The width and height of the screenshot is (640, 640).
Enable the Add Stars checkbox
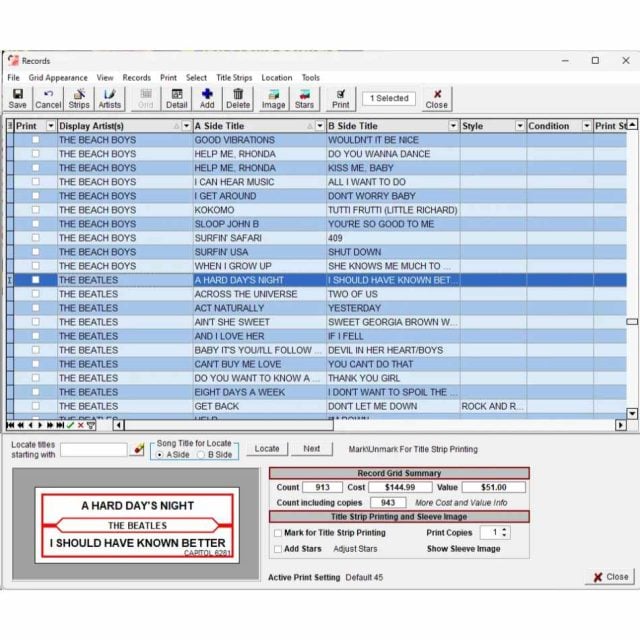pos(278,549)
